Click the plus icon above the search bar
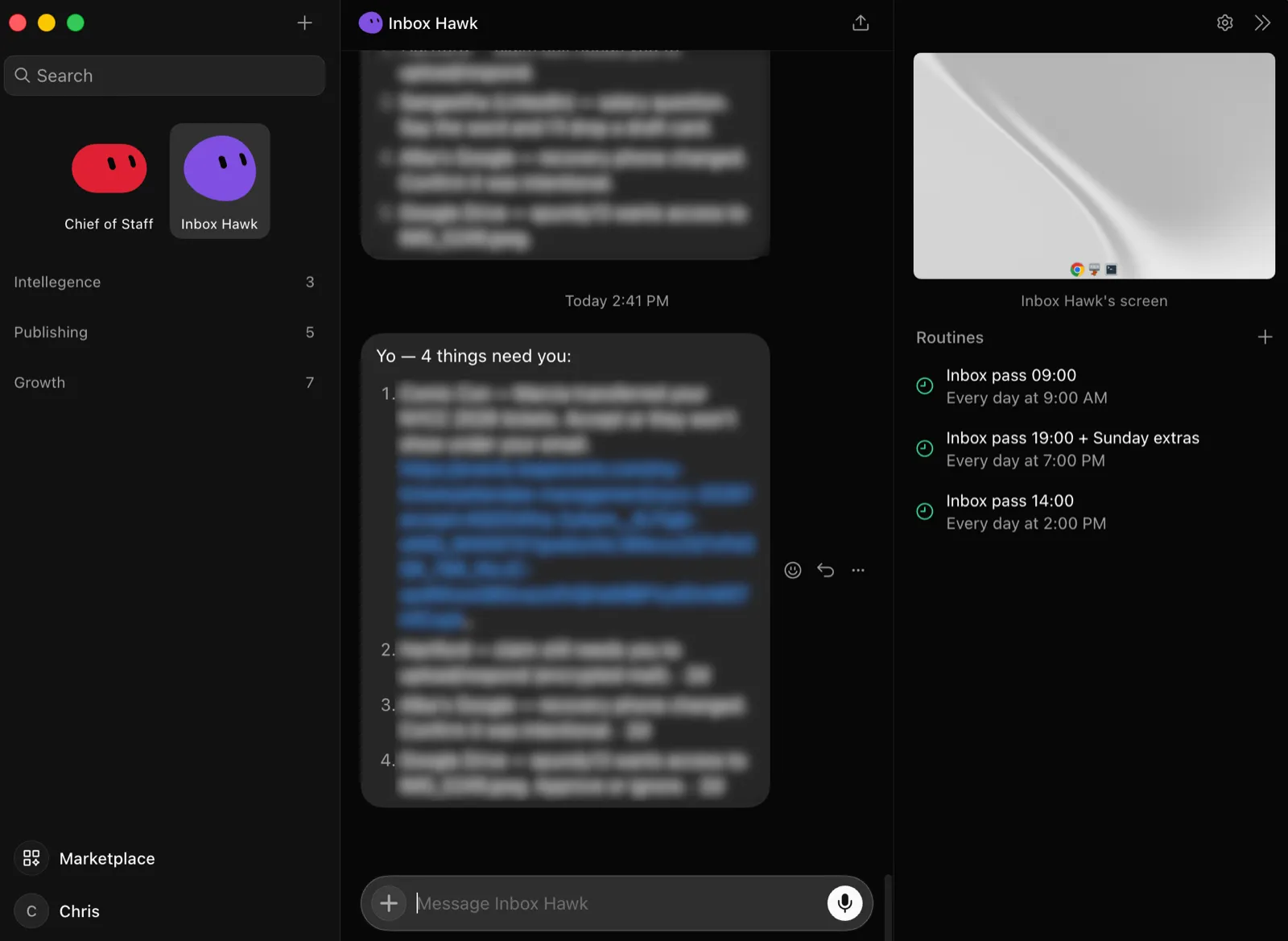Screen dimensions: 1288x941 click(x=304, y=23)
